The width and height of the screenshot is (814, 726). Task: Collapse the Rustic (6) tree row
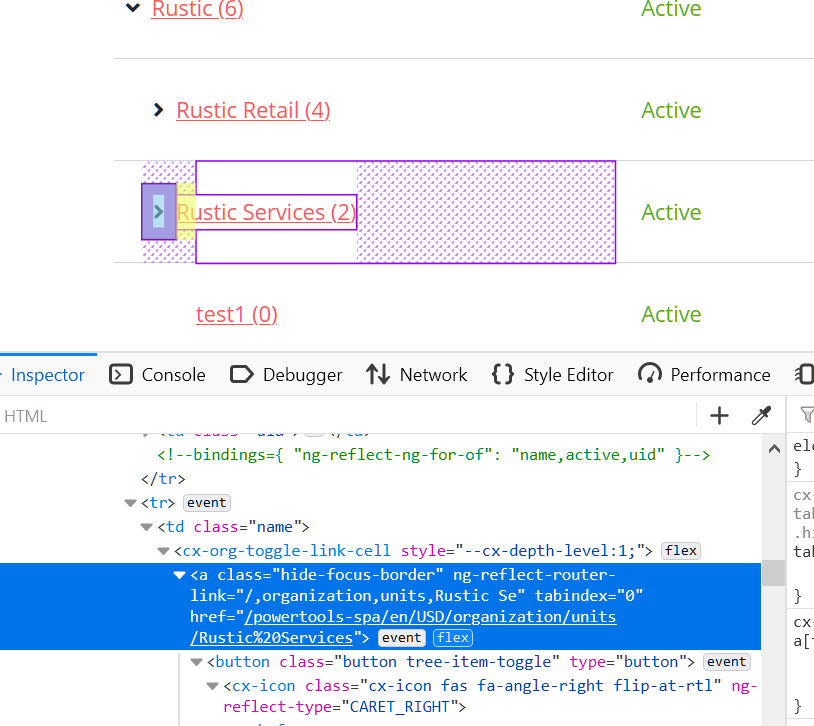point(133,7)
